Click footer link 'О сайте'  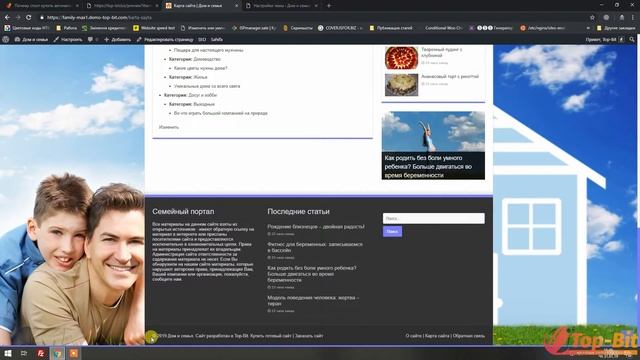point(413,336)
